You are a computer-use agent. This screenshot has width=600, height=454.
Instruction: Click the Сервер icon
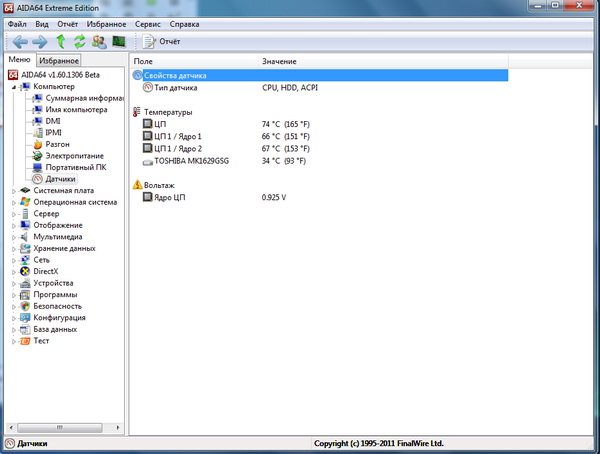coord(25,214)
